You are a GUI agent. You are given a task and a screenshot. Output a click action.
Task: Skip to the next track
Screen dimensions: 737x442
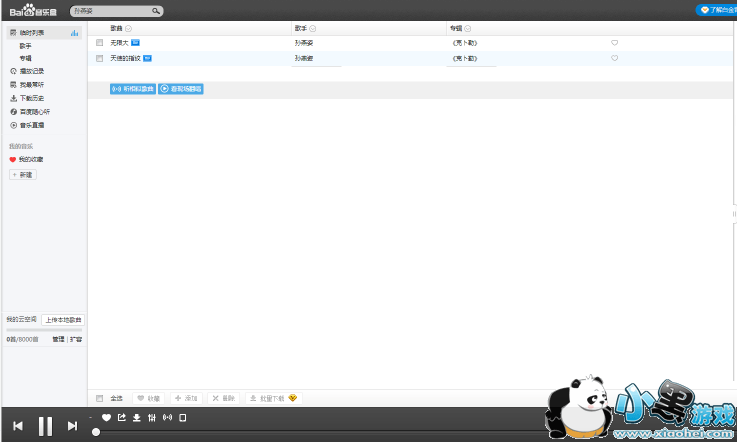point(72,426)
